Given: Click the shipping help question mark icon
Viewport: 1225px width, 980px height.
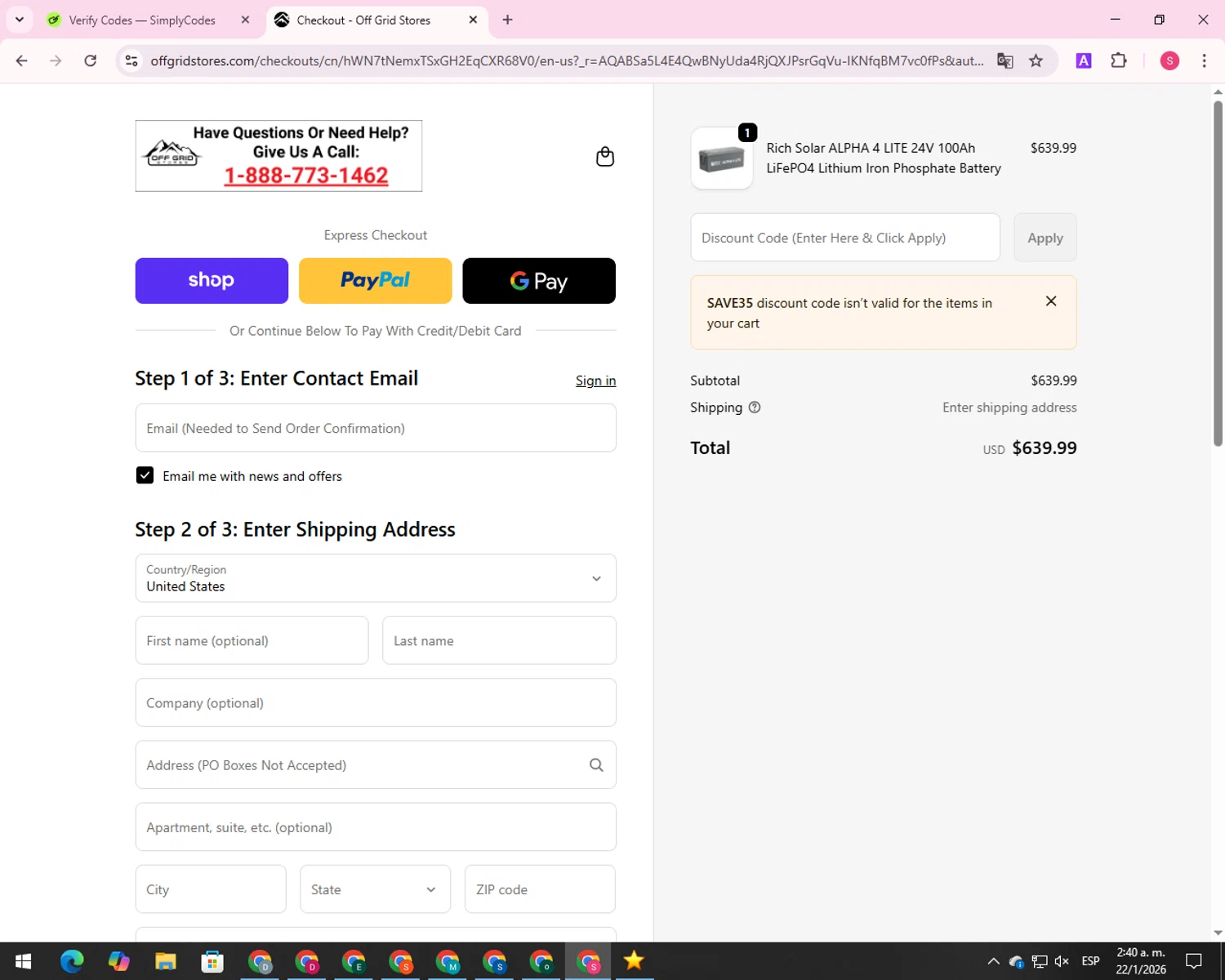Looking at the screenshot, I should point(755,408).
